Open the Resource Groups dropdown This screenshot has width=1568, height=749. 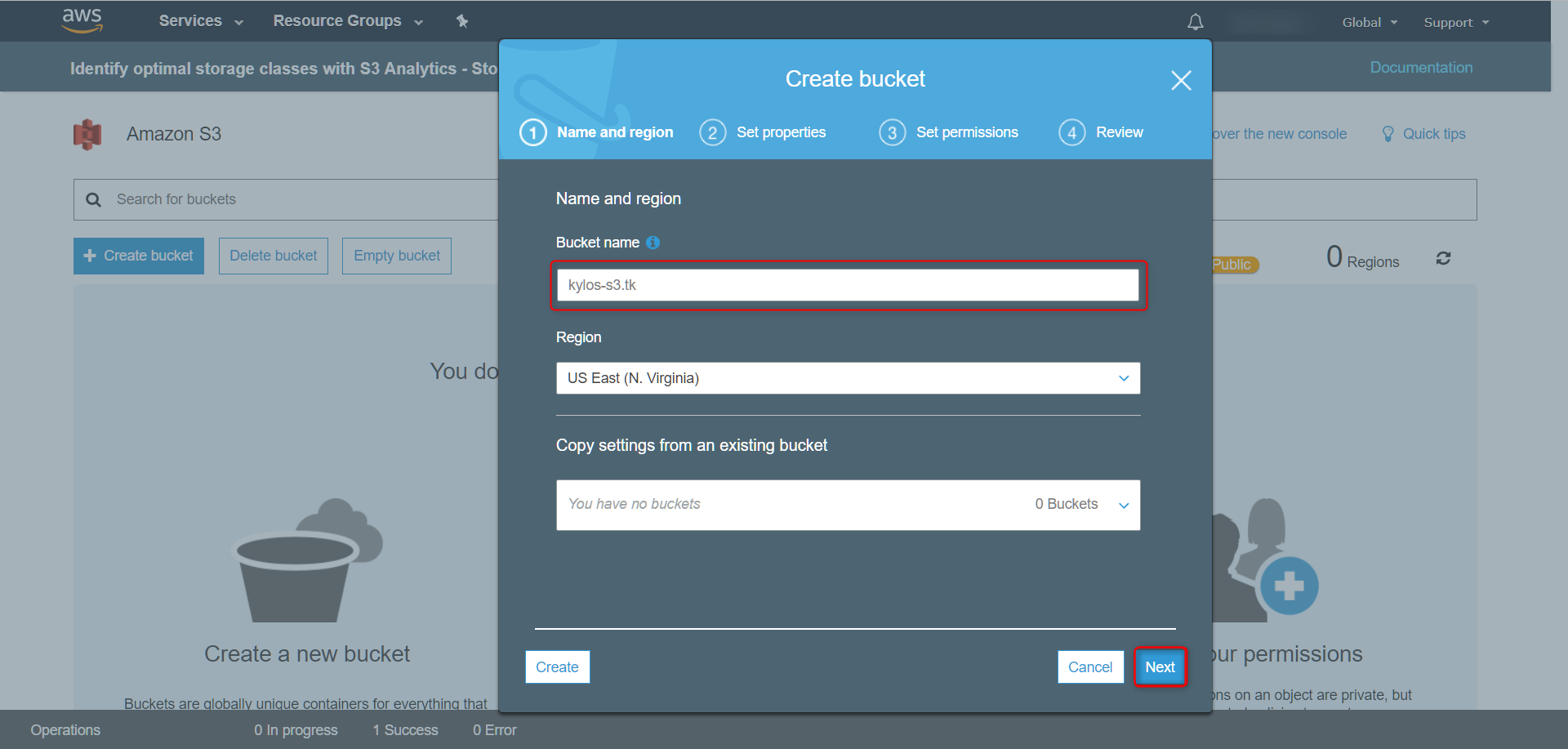(348, 21)
